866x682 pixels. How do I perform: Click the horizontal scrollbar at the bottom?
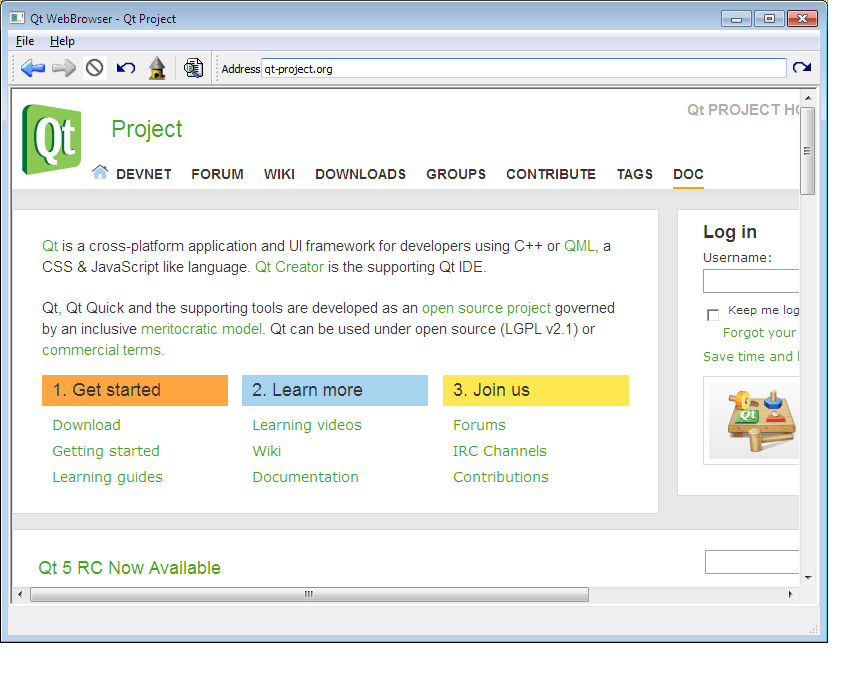pyautogui.click(x=308, y=594)
